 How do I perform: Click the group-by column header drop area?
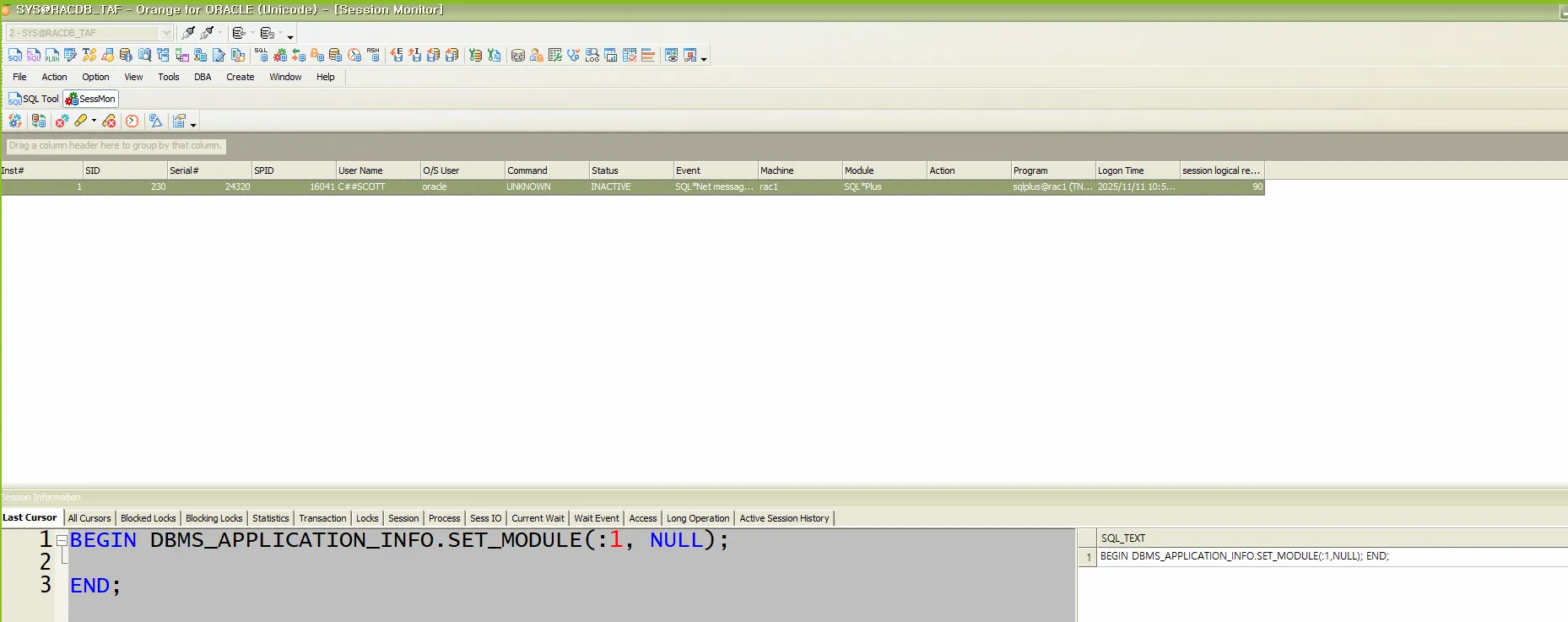tap(116, 146)
